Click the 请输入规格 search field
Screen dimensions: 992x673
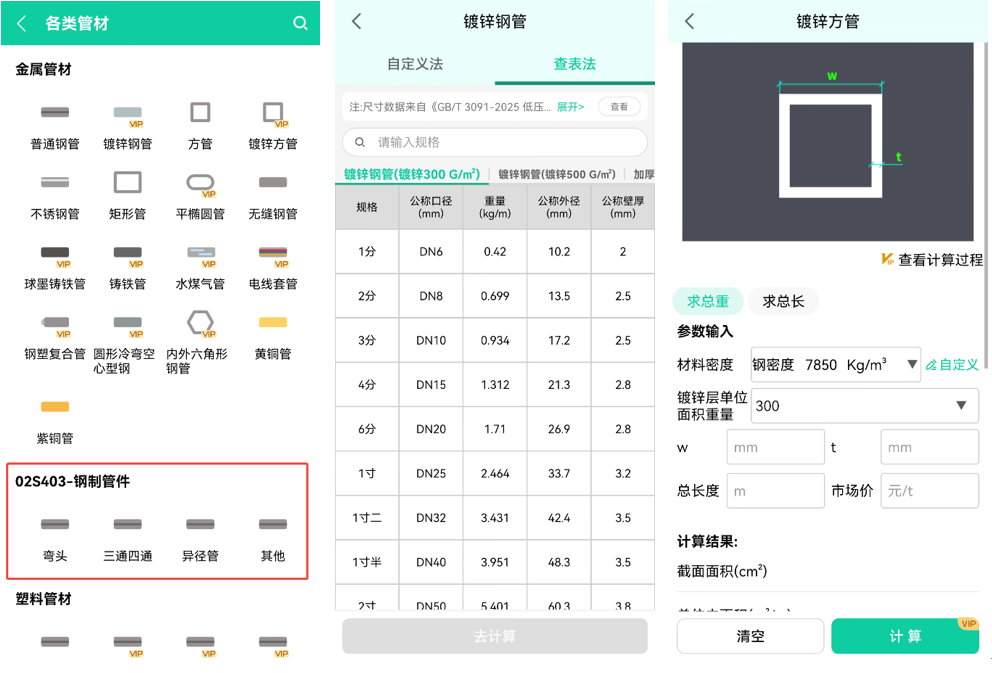pyautogui.click(x=495, y=142)
